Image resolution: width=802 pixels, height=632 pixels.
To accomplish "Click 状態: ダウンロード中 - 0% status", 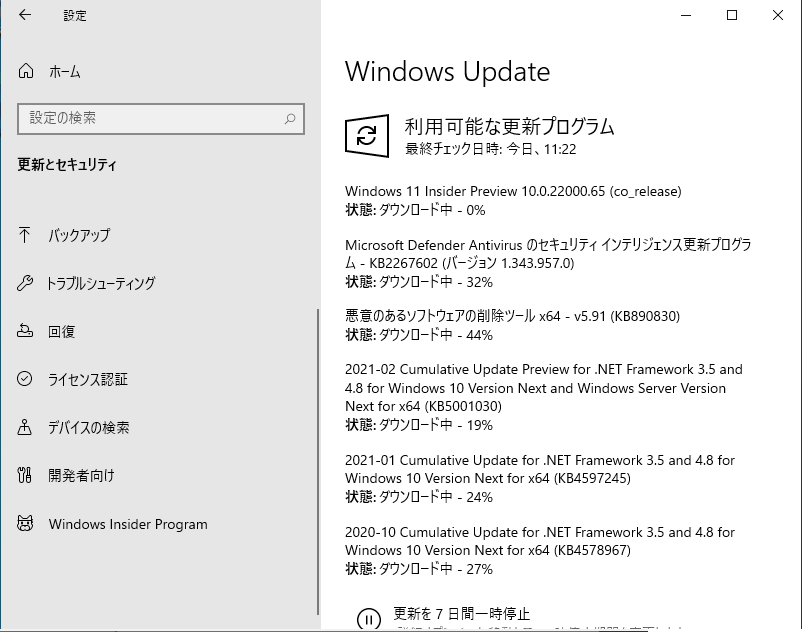I will pyautogui.click(x=415, y=210).
